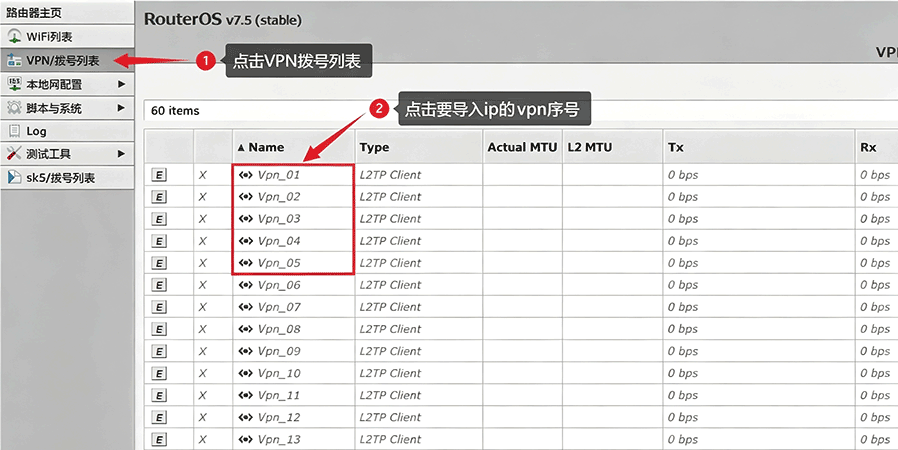Image resolution: width=898 pixels, height=450 pixels.
Task: Expand the 测试工具 submenu arrow
Action: click(121, 154)
